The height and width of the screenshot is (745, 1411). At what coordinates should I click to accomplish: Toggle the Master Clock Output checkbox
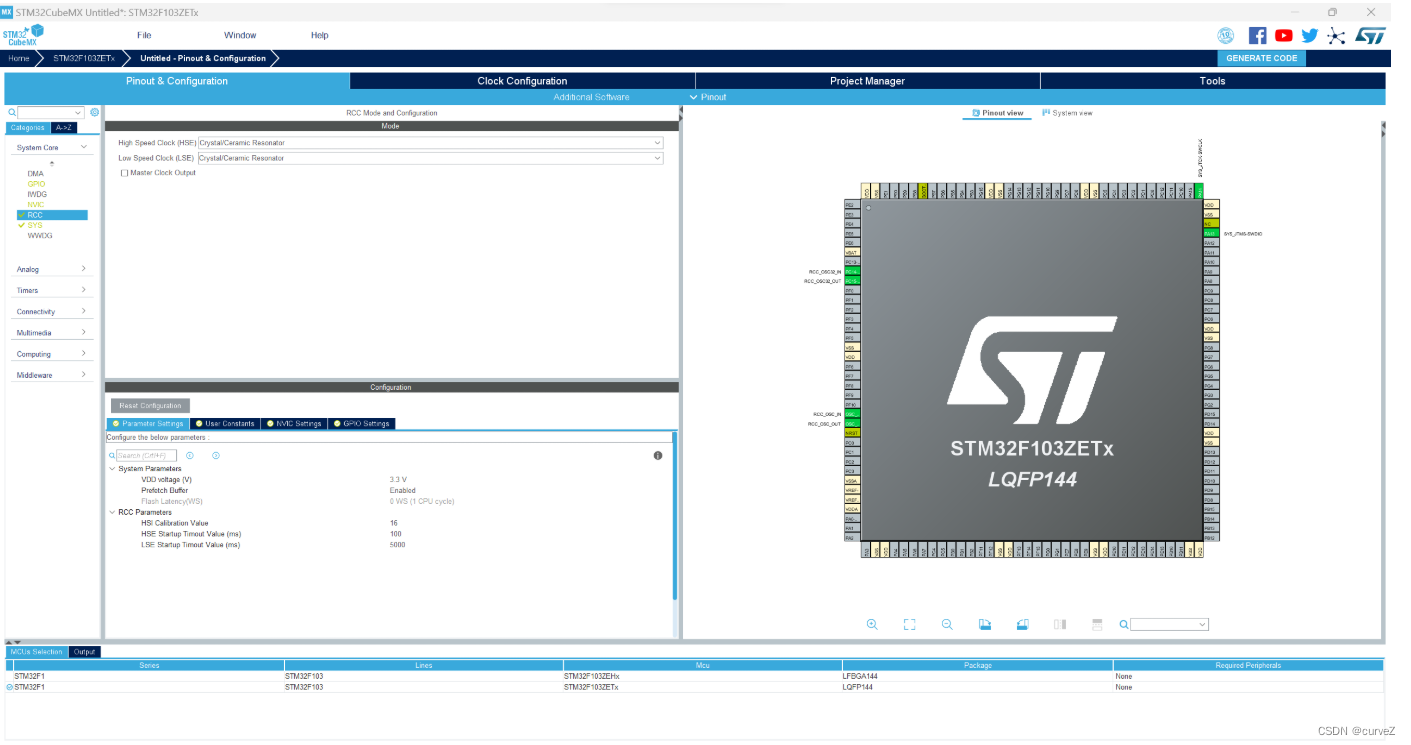tap(124, 173)
